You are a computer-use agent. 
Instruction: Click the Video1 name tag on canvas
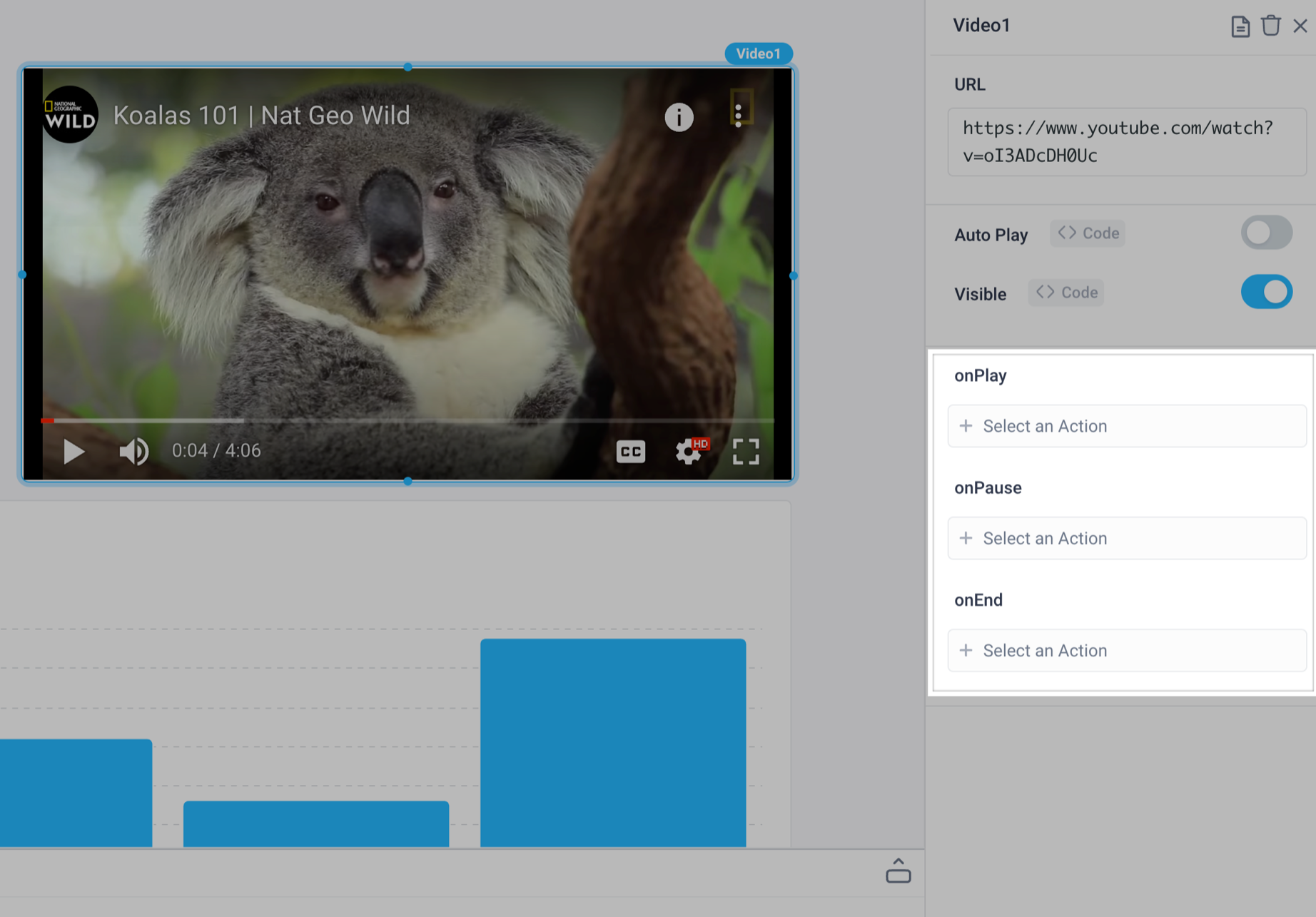coord(759,53)
